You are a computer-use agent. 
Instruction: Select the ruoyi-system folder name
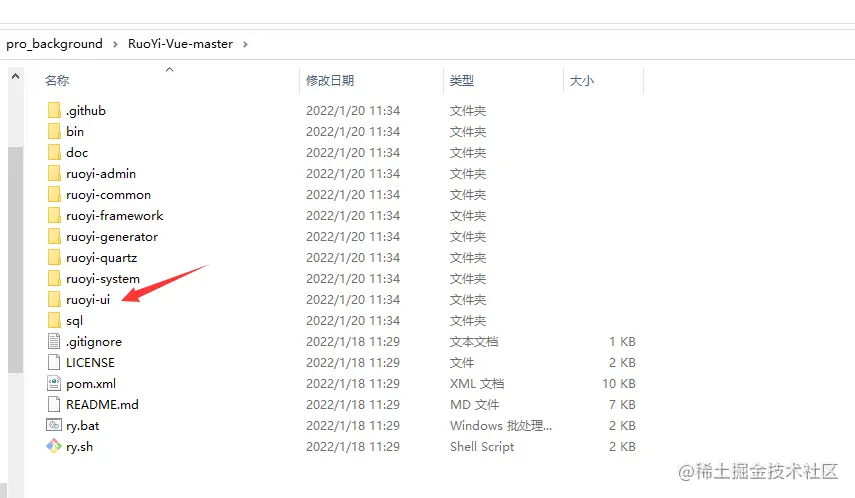tap(103, 278)
